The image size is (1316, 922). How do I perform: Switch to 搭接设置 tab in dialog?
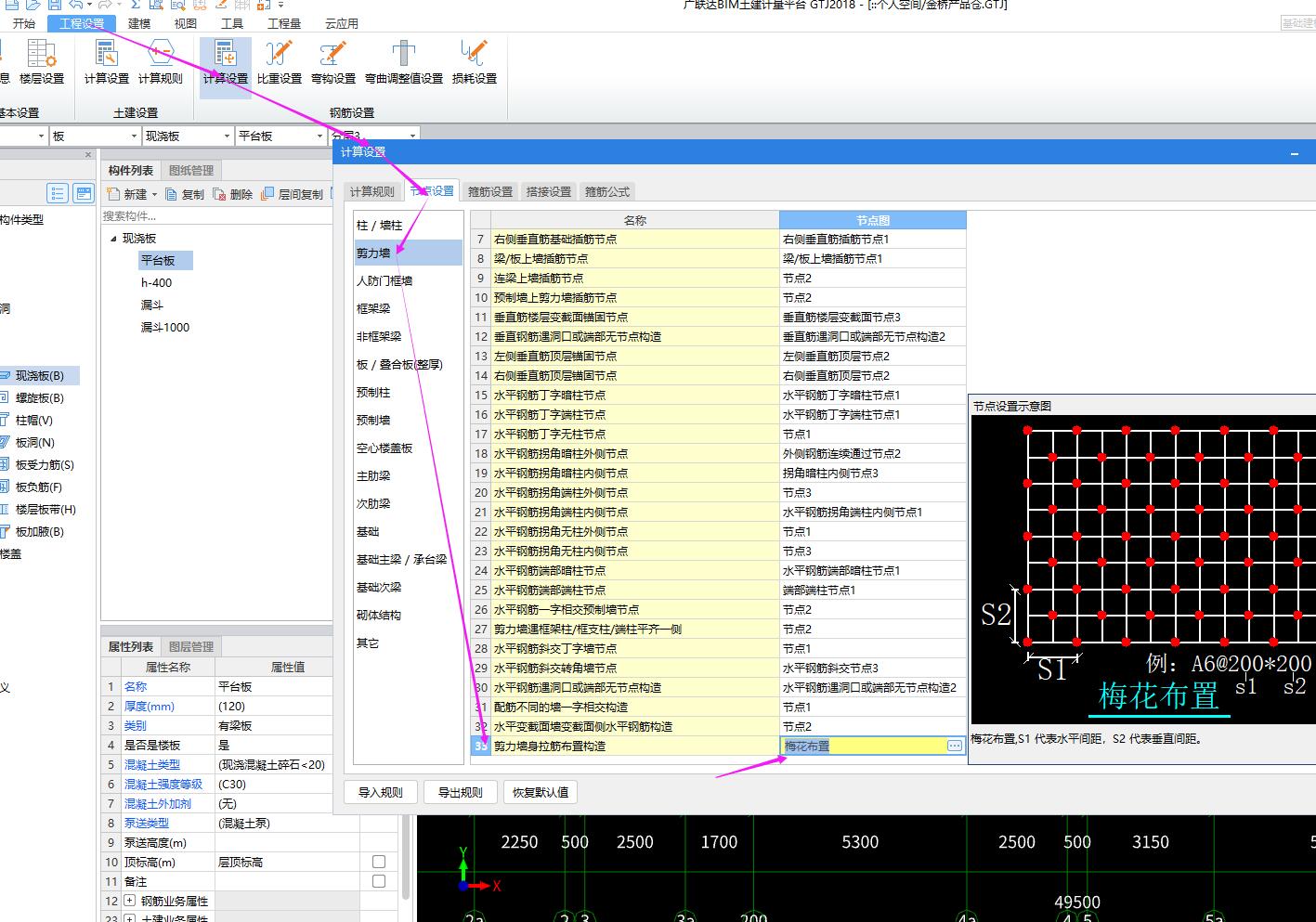click(549, 191)
